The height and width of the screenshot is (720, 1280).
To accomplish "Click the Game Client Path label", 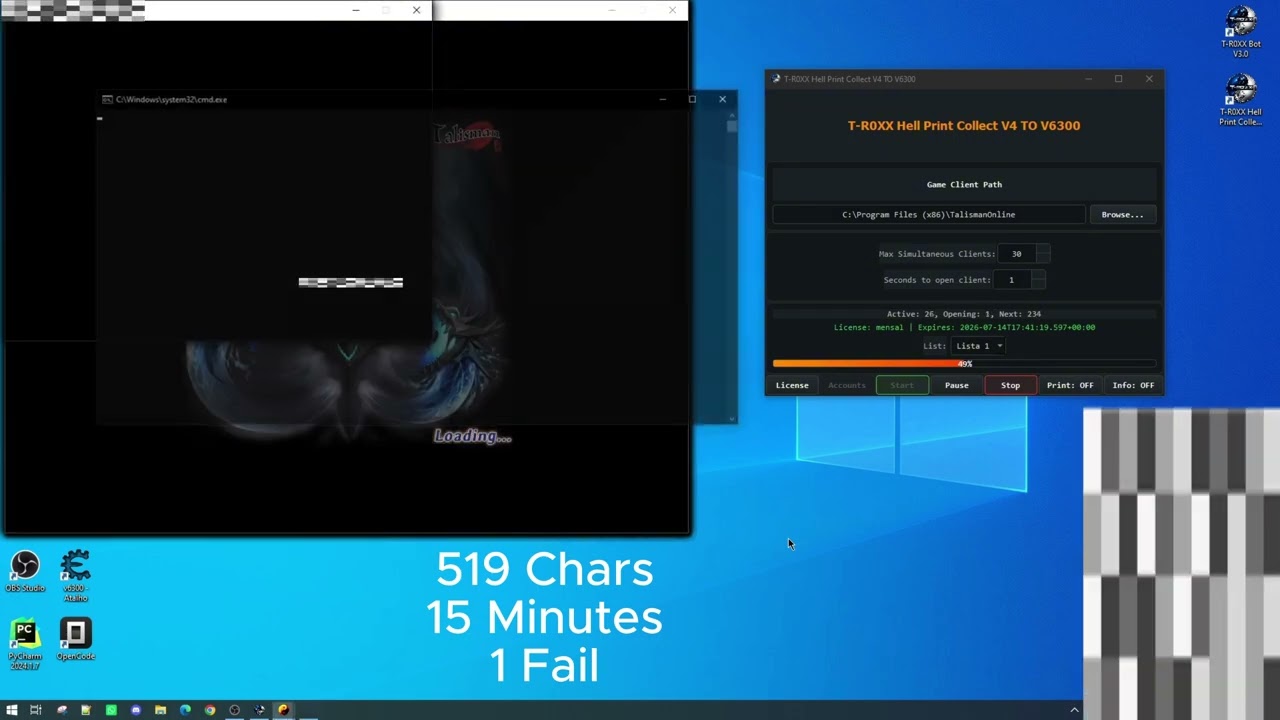I will [964, 184].
